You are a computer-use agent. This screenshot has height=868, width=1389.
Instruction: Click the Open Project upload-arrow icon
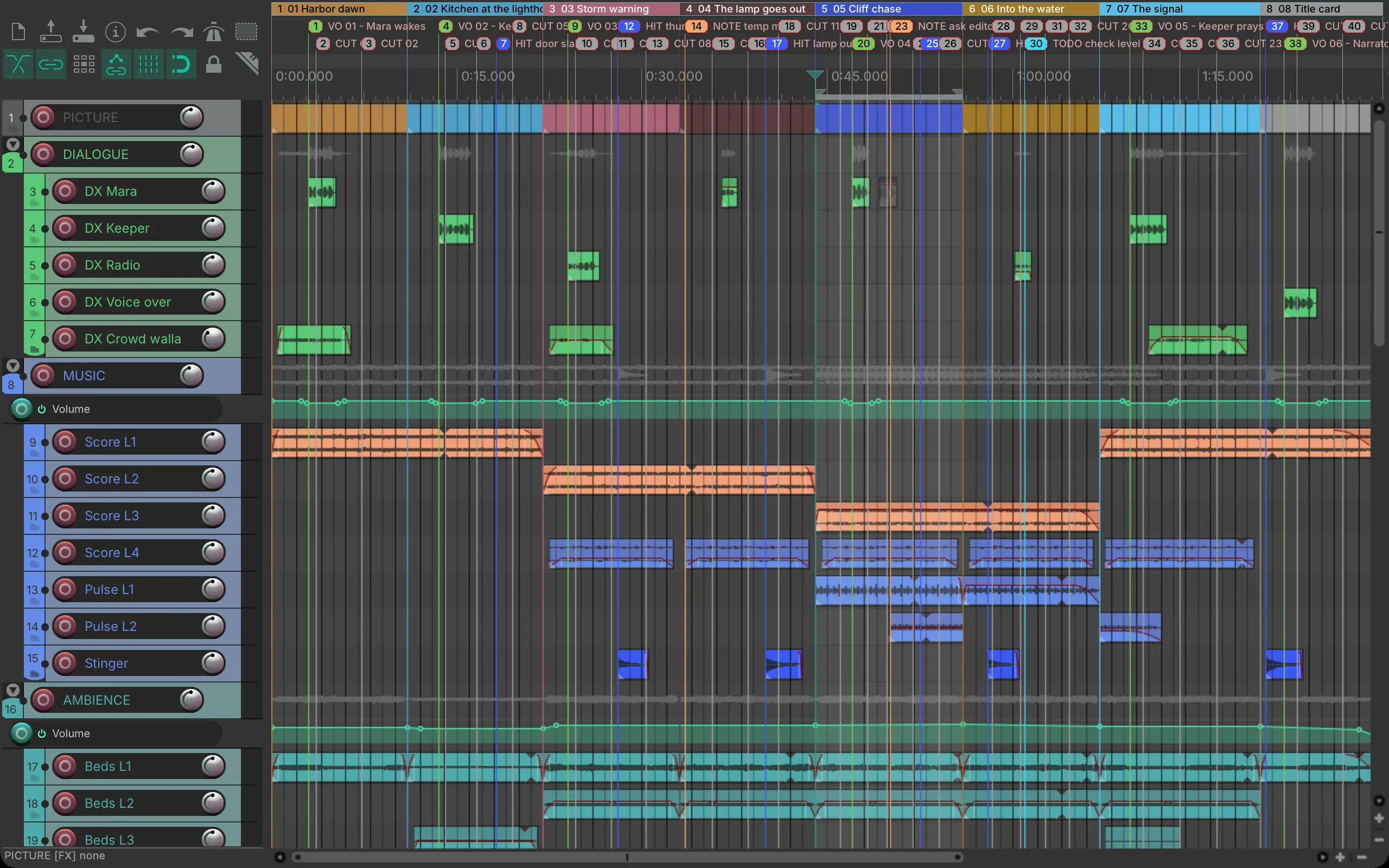pos(50,31)
